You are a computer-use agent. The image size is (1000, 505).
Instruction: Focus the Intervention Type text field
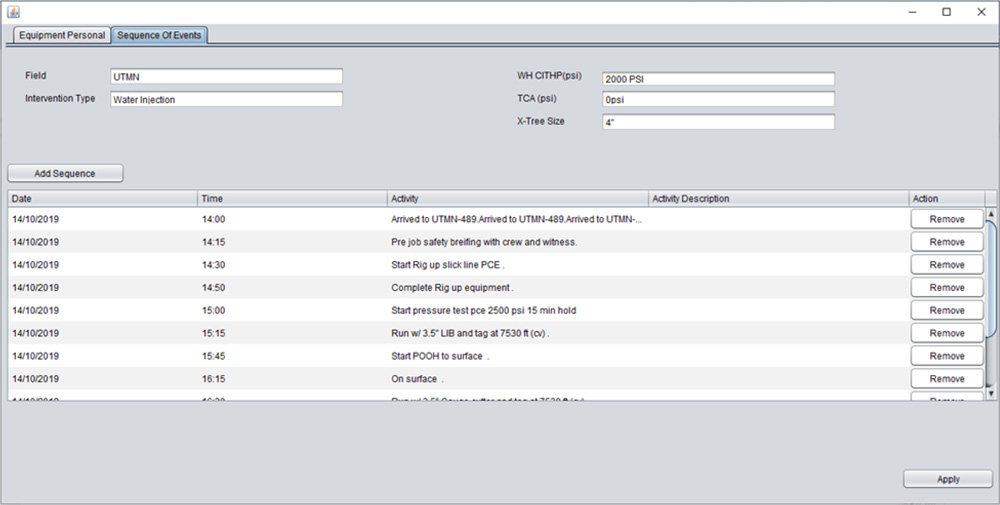tap(226, 100)
